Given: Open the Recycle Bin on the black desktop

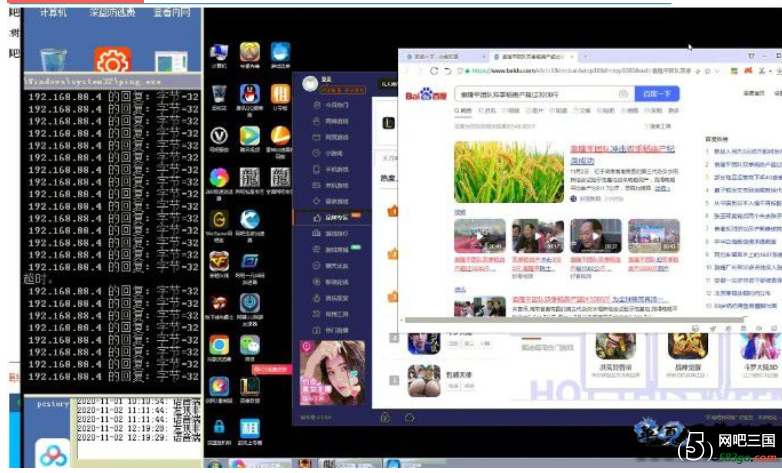Looking at the screenshot, I should coord(219,94).
